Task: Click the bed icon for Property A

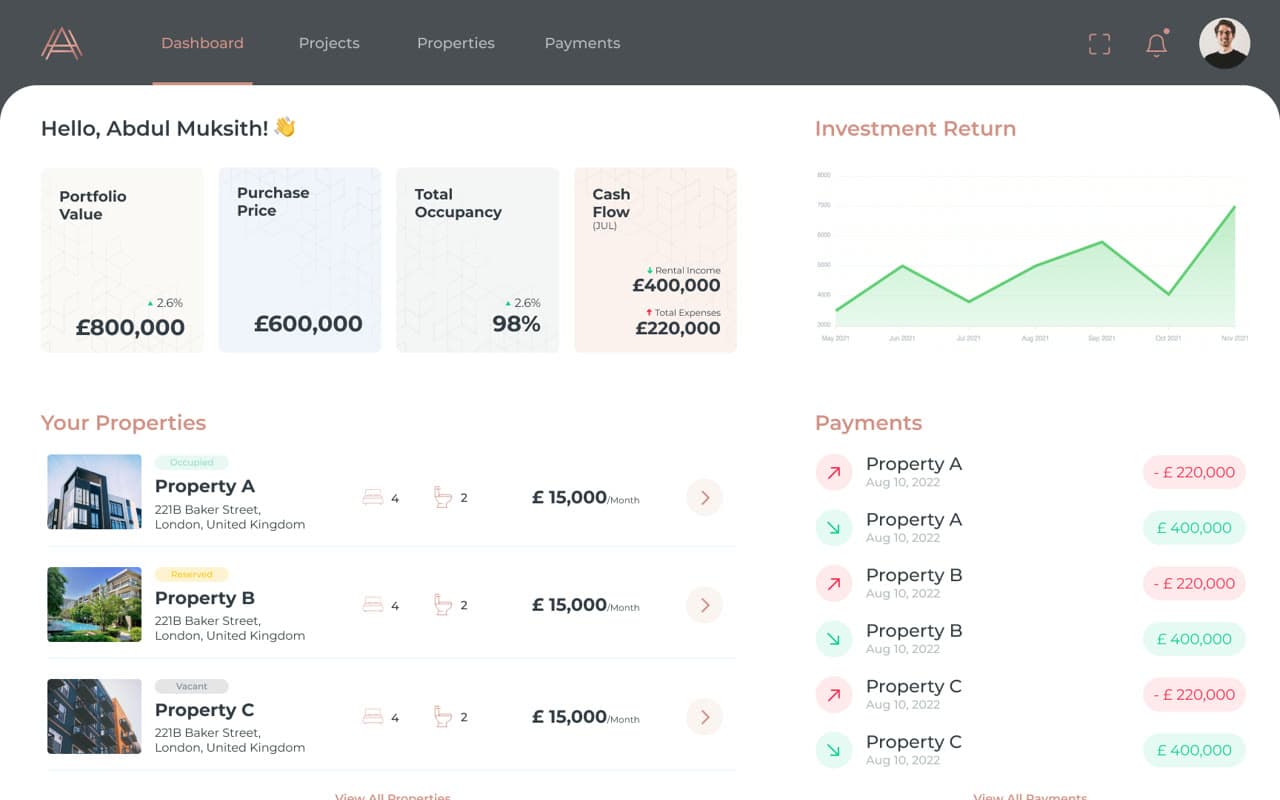Action: (x=373, y=497)
